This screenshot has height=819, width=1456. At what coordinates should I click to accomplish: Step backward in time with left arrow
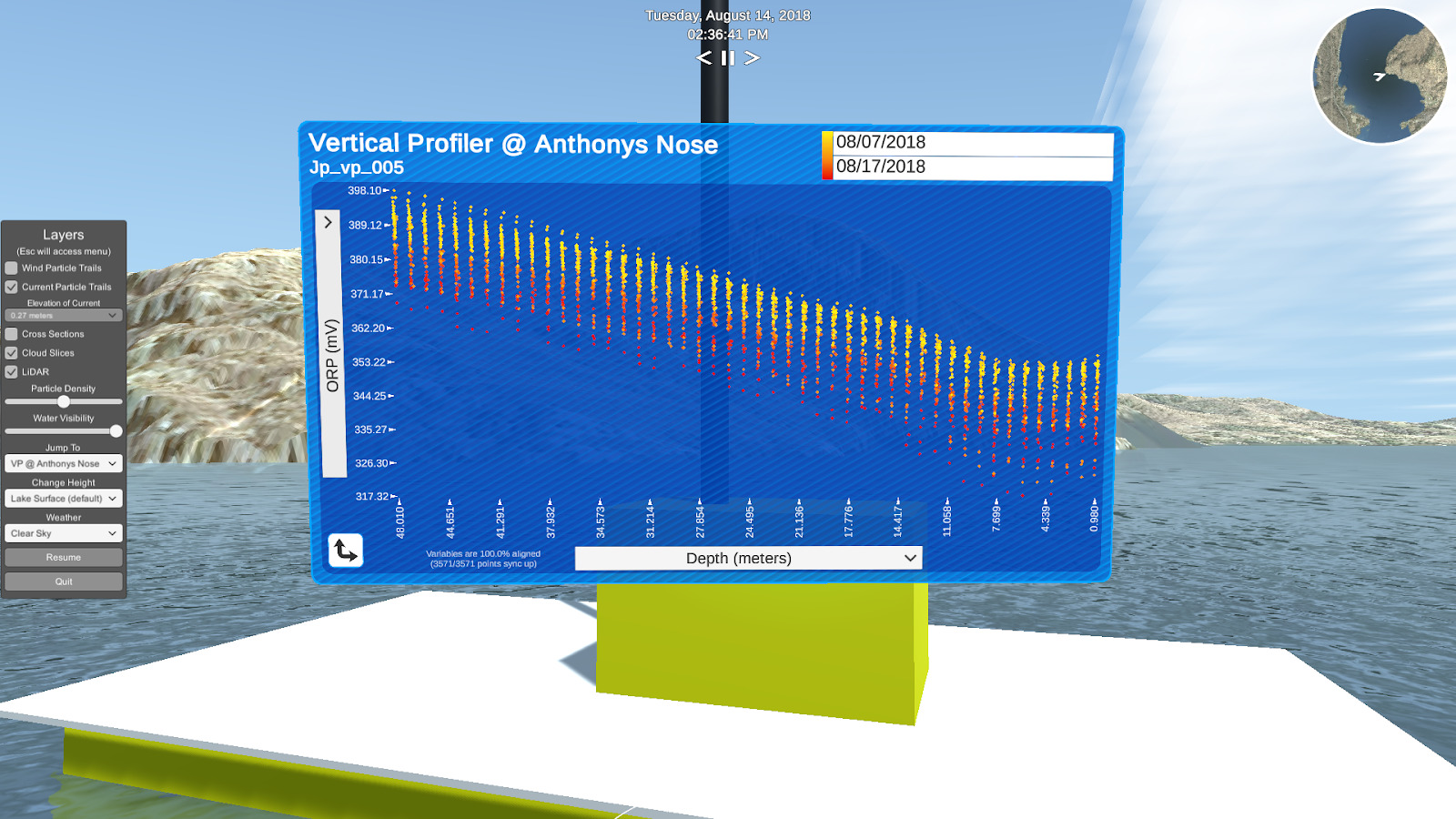(704, 58)
